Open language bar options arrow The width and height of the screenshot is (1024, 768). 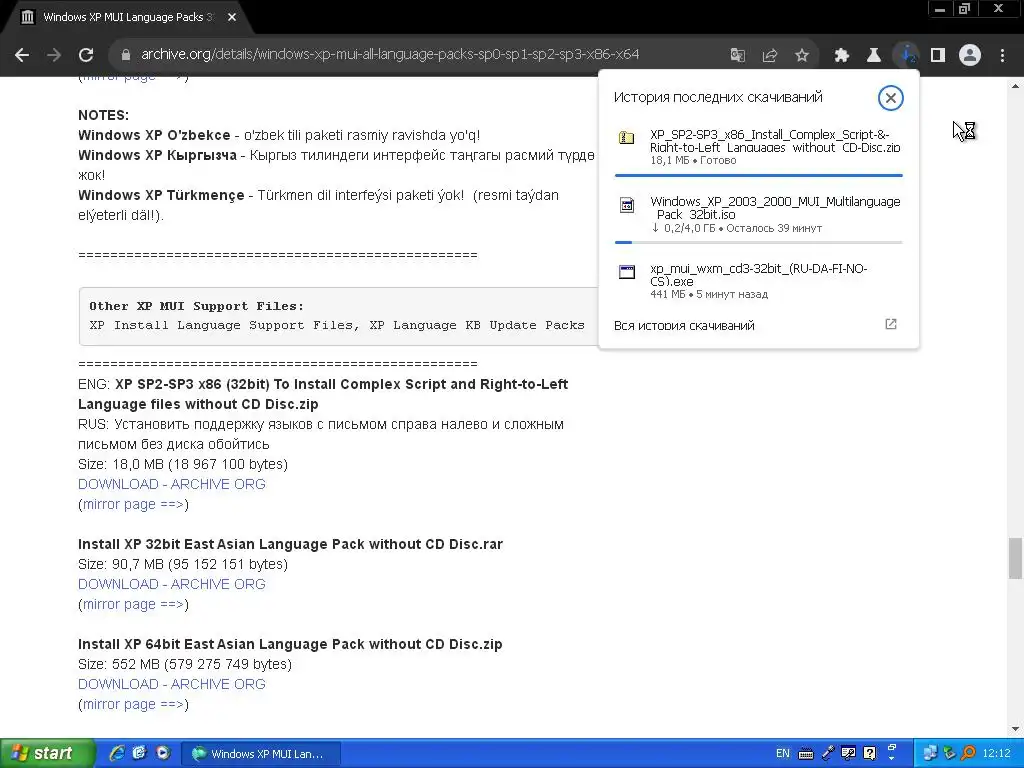891,758
